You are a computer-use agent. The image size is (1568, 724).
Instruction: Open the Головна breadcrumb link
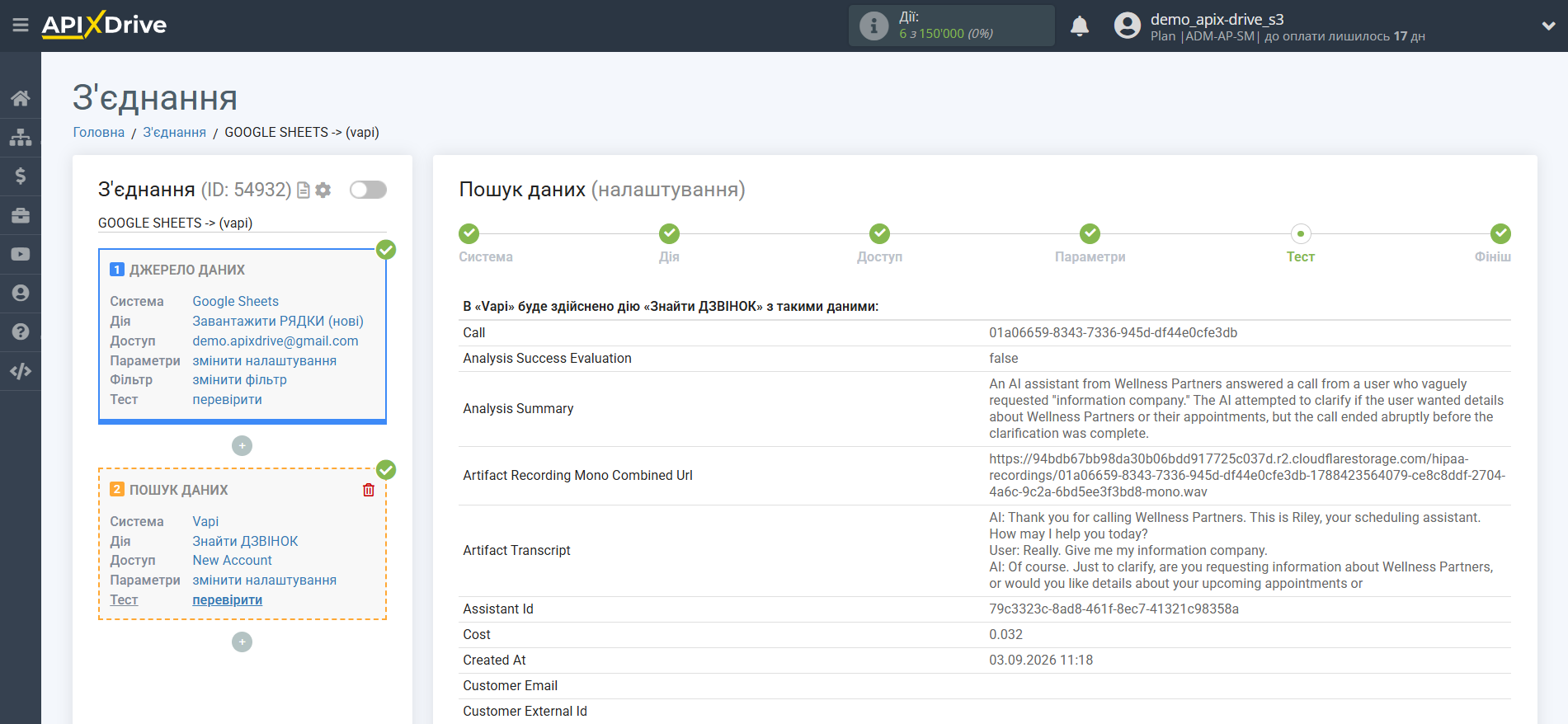pos(99,132)
